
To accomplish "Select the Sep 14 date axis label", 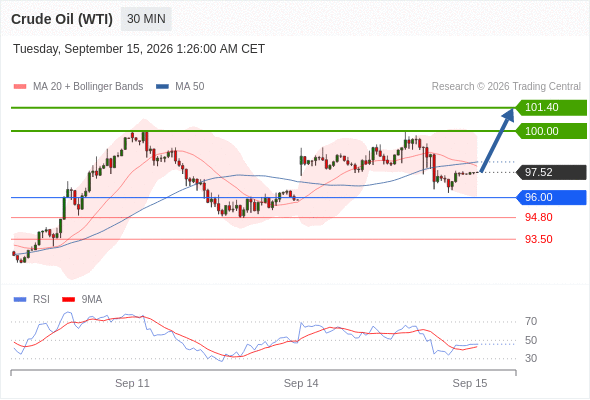I will pyautogui.click(x=301, y=383).
